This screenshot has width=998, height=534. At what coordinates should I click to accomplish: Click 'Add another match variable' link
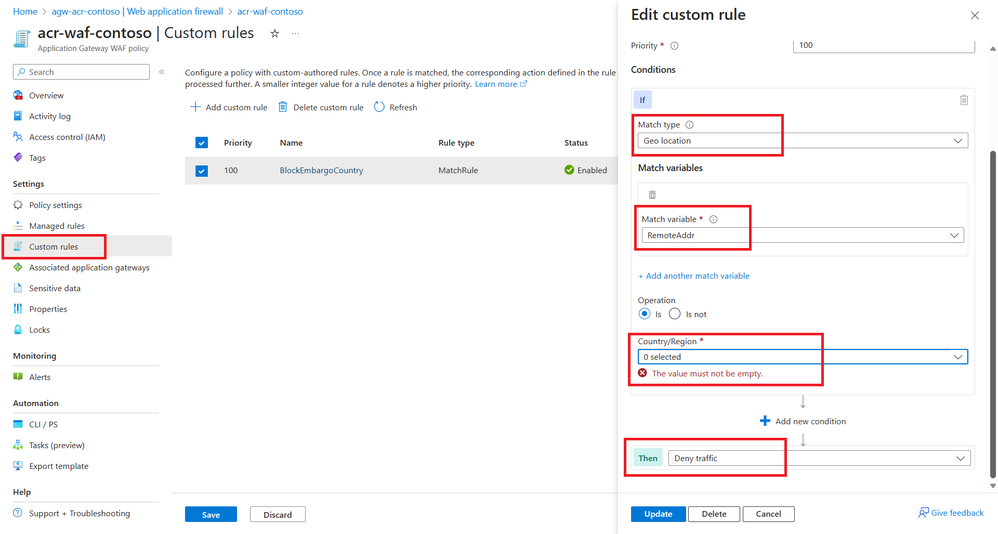point(694,276)
